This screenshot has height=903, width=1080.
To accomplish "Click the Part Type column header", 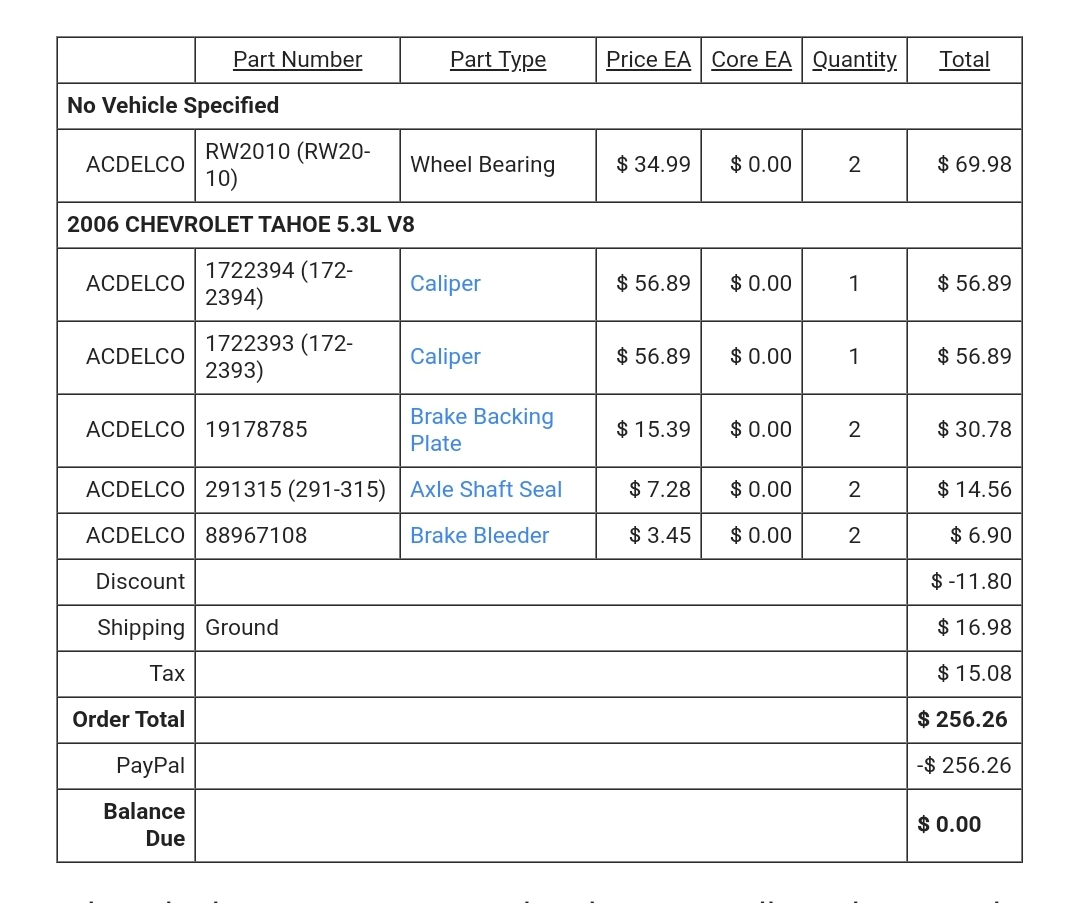I will (498, 60).
